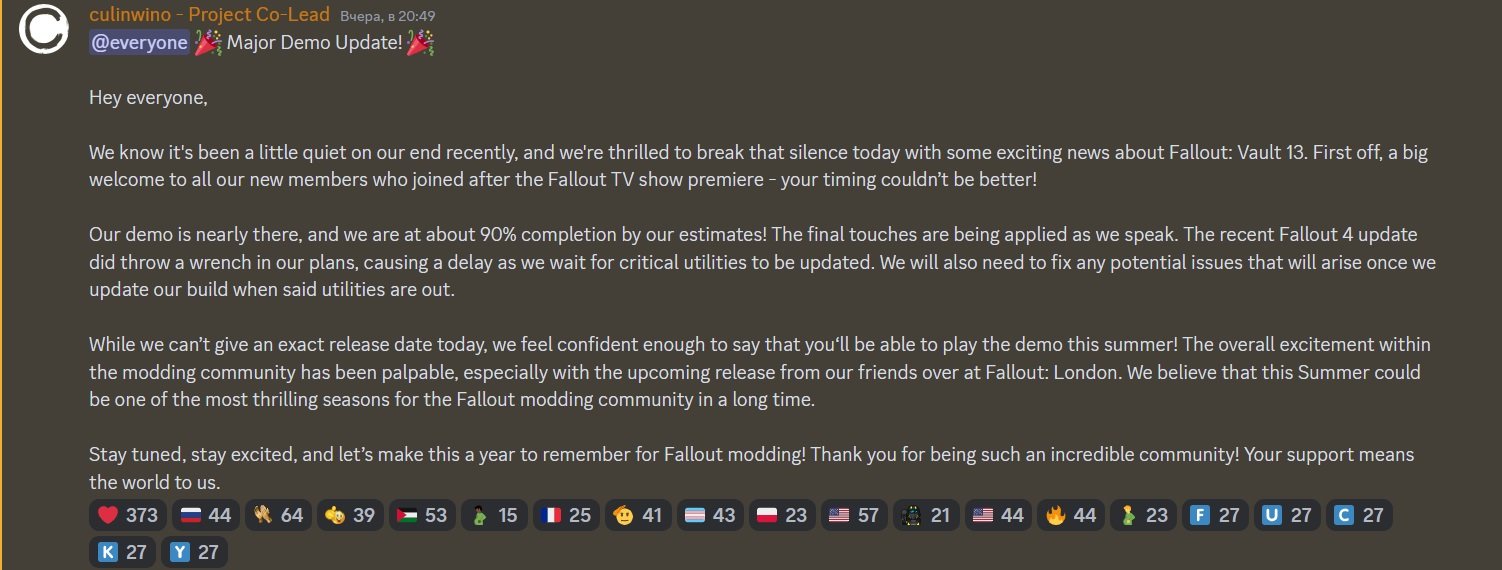Click the letter F reaction
The image size is (1502, 570).
(1215, 516)
